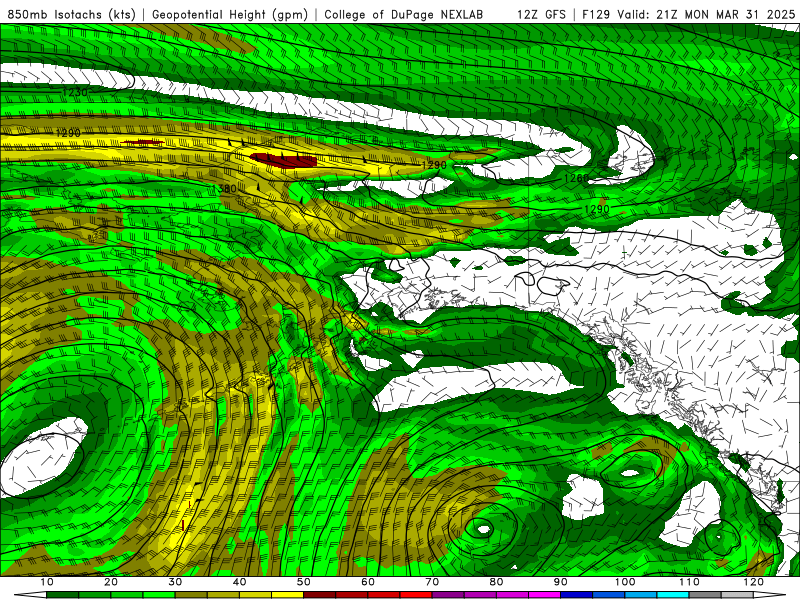
Task: Click the '100' legend scale number
Action: tap(624, 582)
